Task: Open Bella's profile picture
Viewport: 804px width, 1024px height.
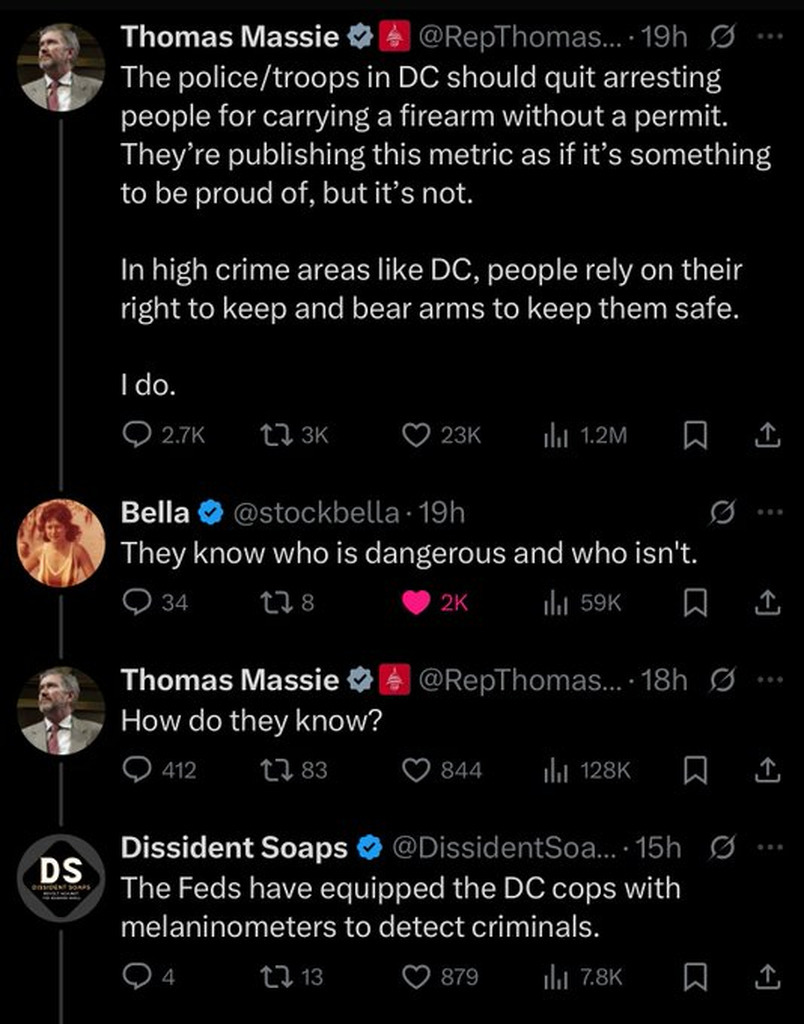Action: click(61, 542)
